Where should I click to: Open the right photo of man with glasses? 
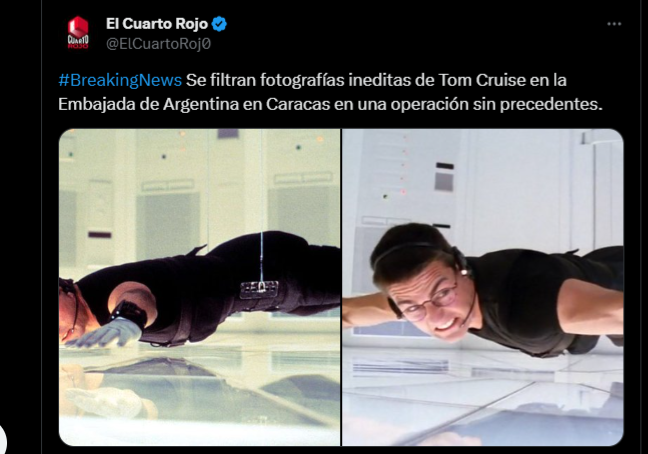tap(483, 288)
